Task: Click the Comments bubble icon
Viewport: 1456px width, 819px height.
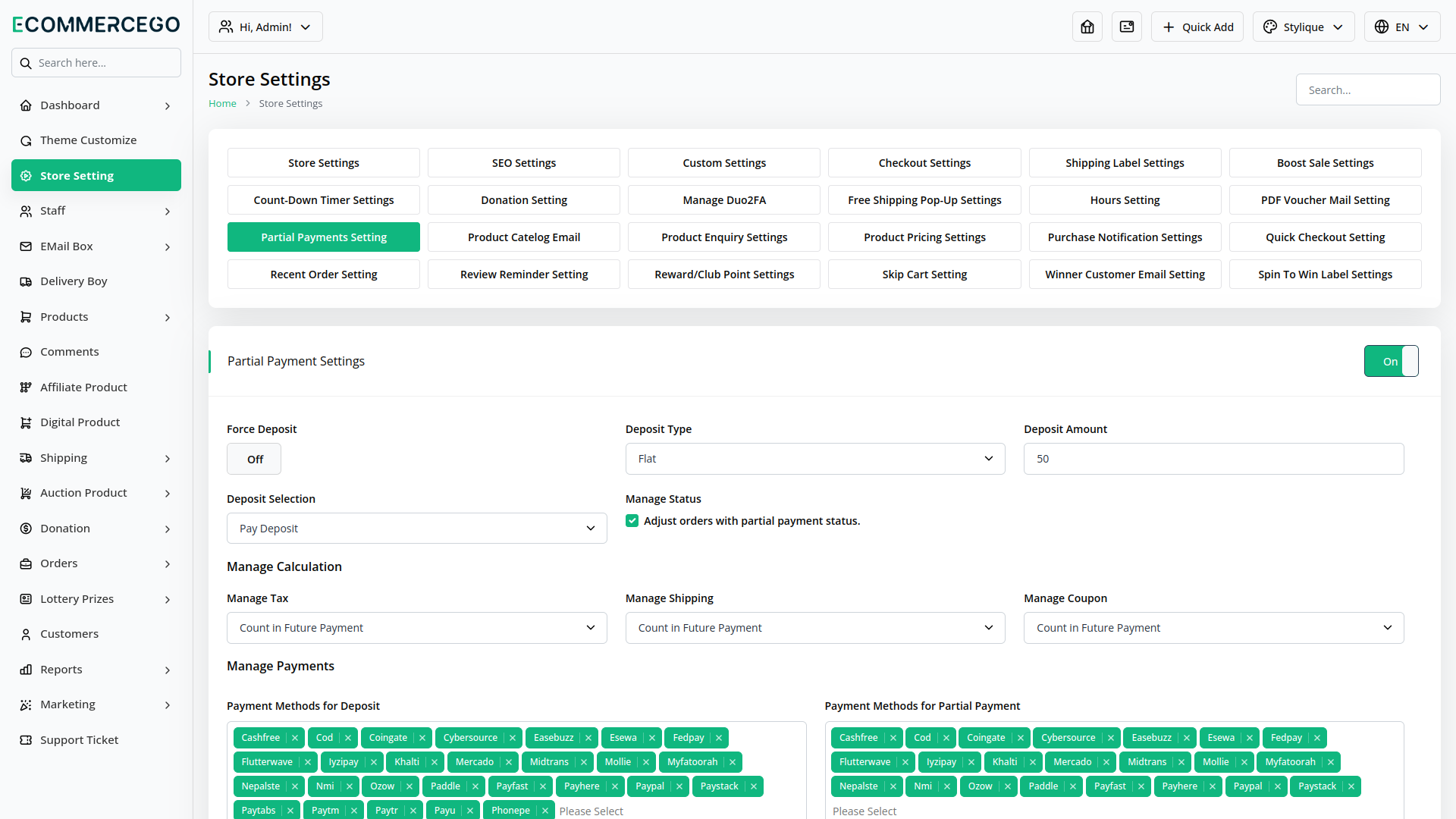Action: (x=26, y=352)
